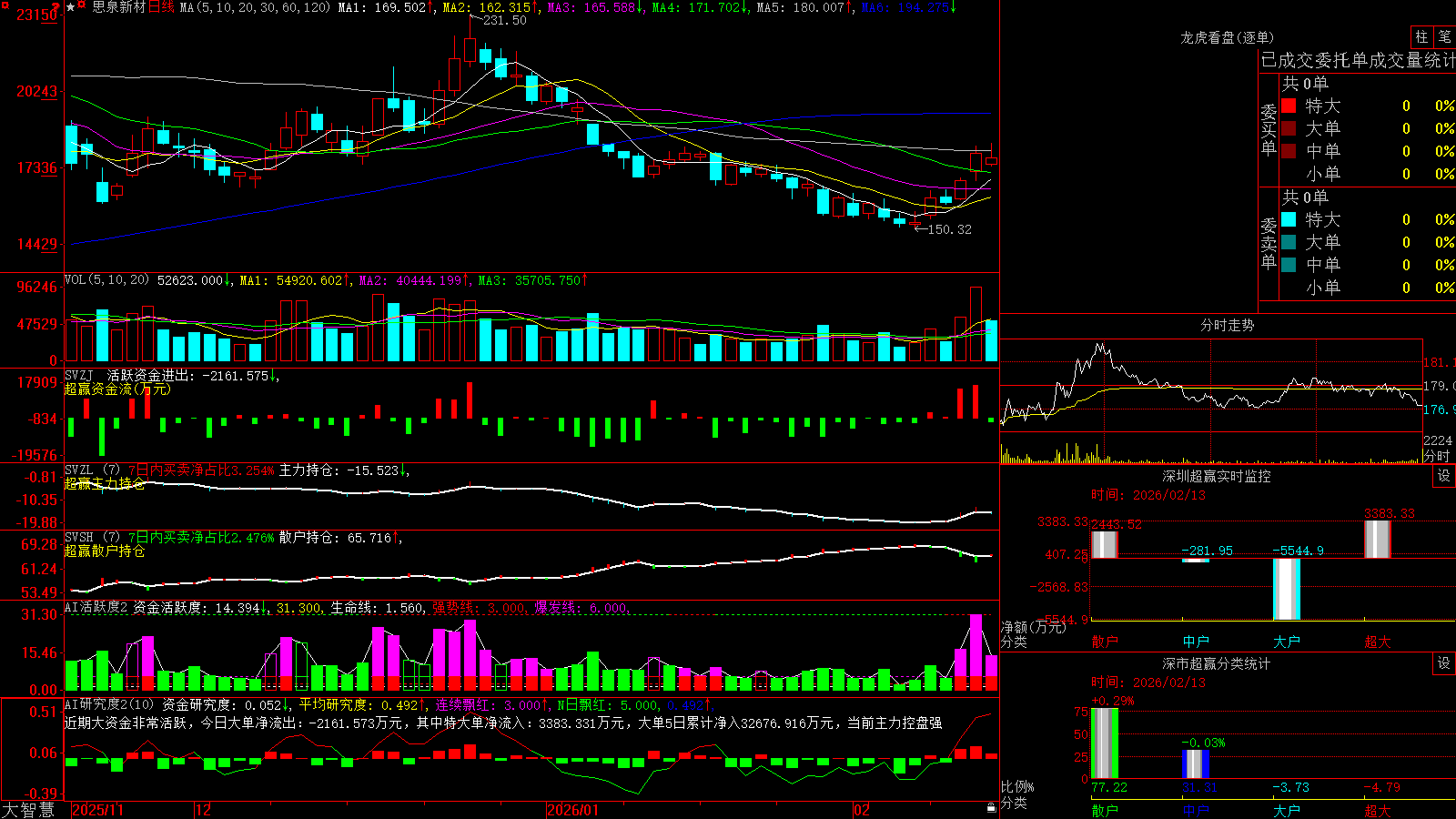Click the stock name 思泉新材

pos(118,7)
